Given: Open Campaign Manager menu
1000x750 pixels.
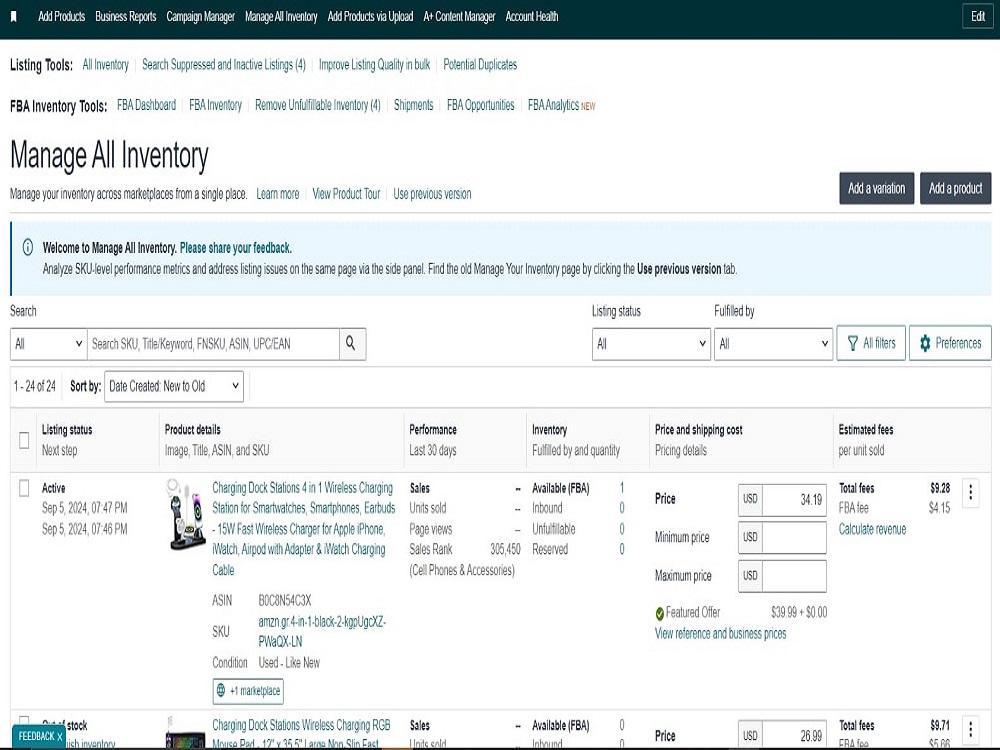Looking at the screenshot, I should click(200, 17).
